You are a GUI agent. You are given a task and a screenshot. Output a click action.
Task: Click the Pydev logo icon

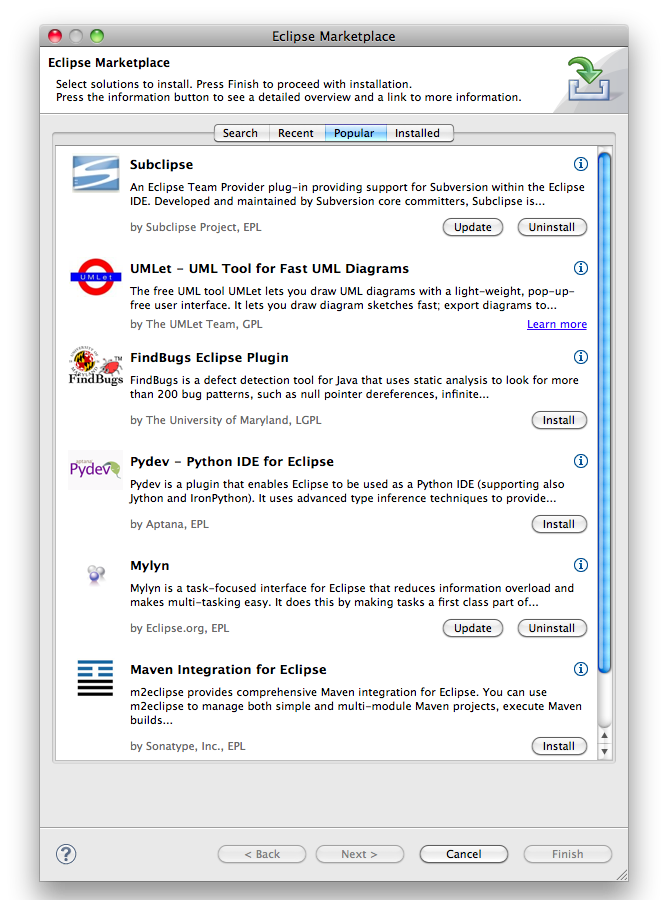(95, 470)
